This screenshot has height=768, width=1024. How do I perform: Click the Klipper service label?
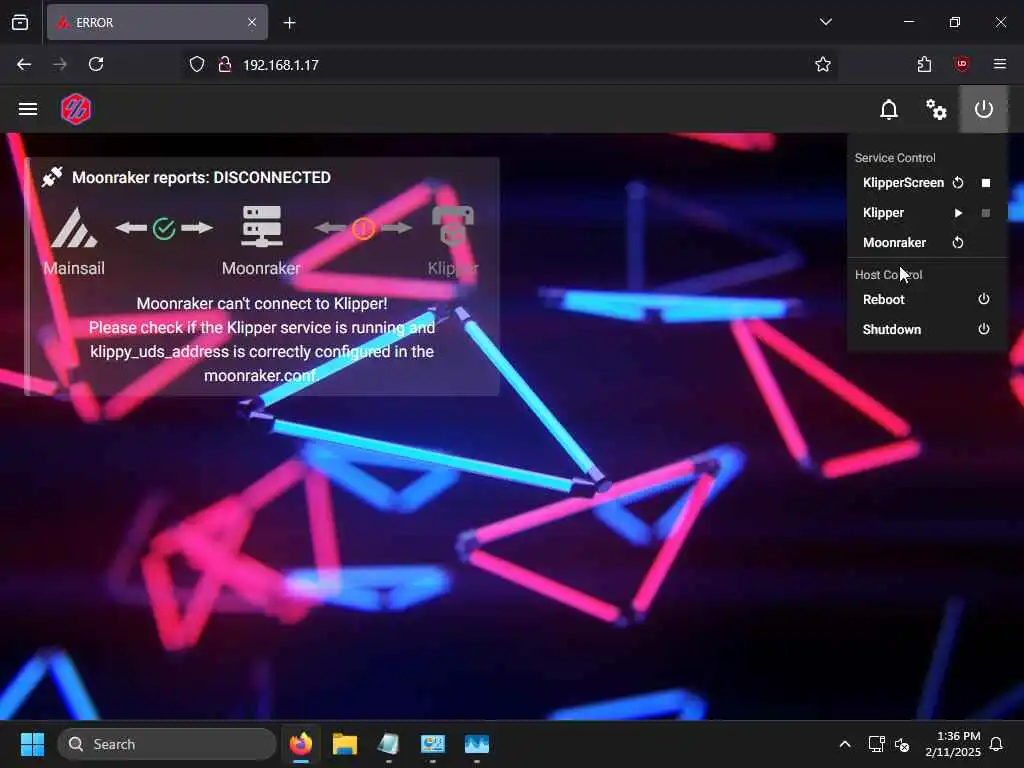click(883, 213)
